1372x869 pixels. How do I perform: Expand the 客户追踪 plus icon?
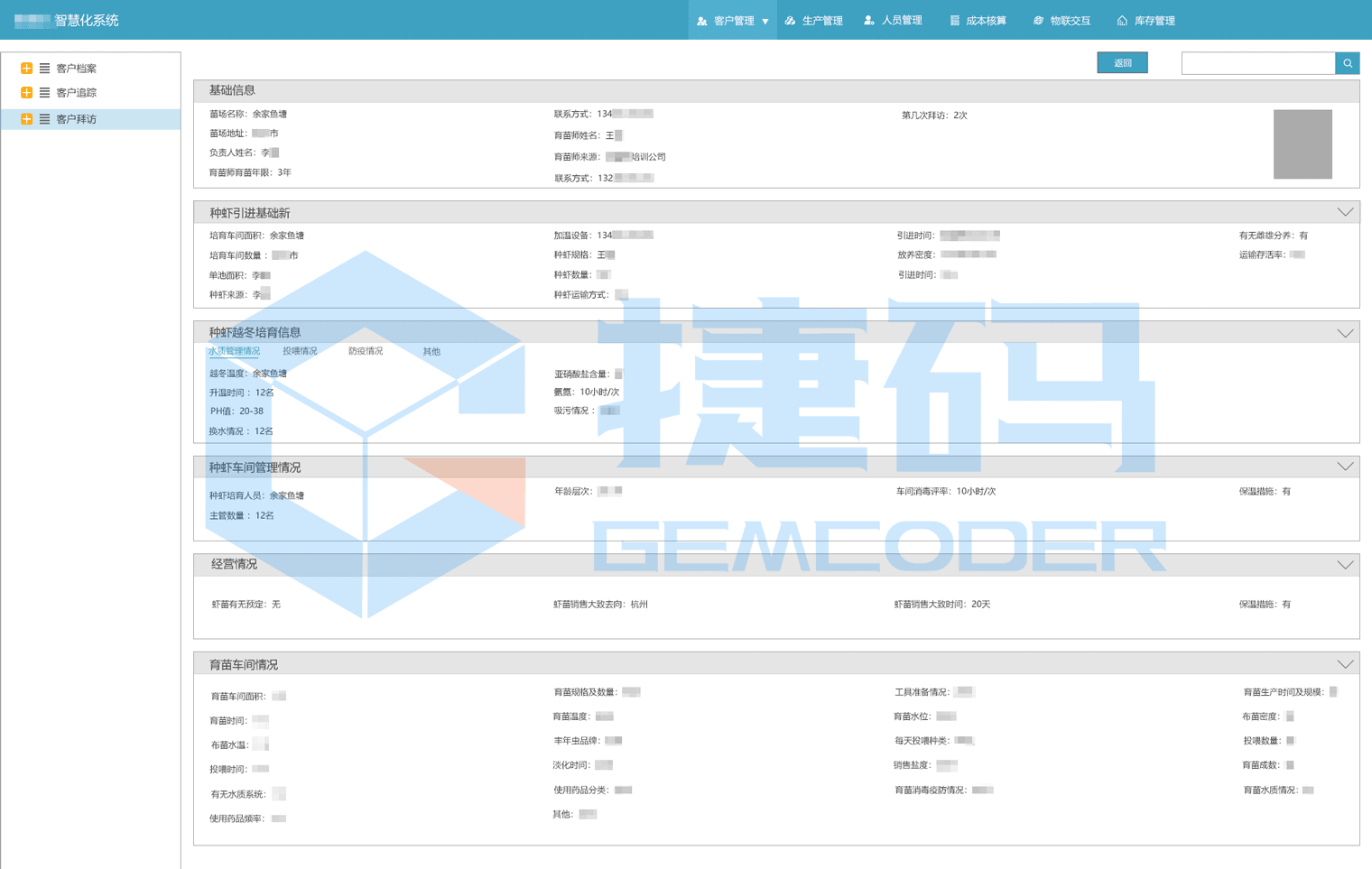click(26, 93)
